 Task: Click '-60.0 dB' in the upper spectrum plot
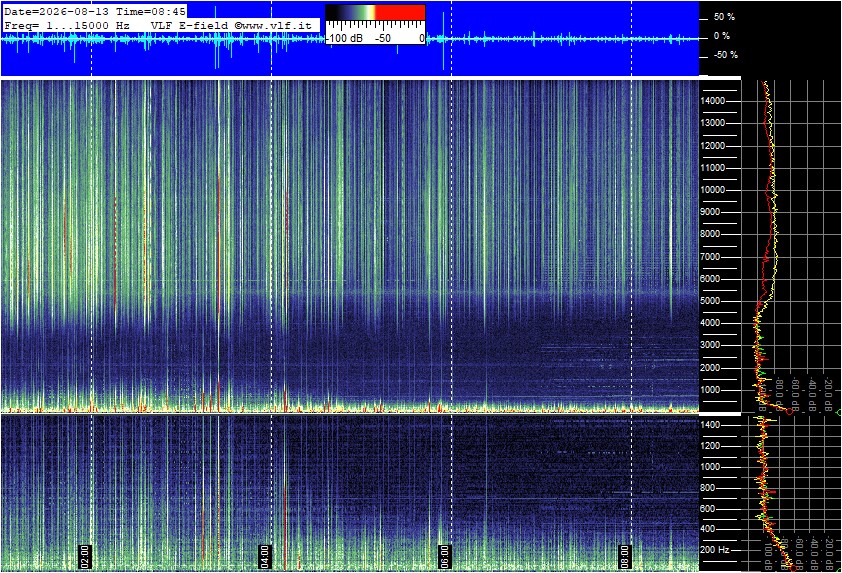click(795, 395)
